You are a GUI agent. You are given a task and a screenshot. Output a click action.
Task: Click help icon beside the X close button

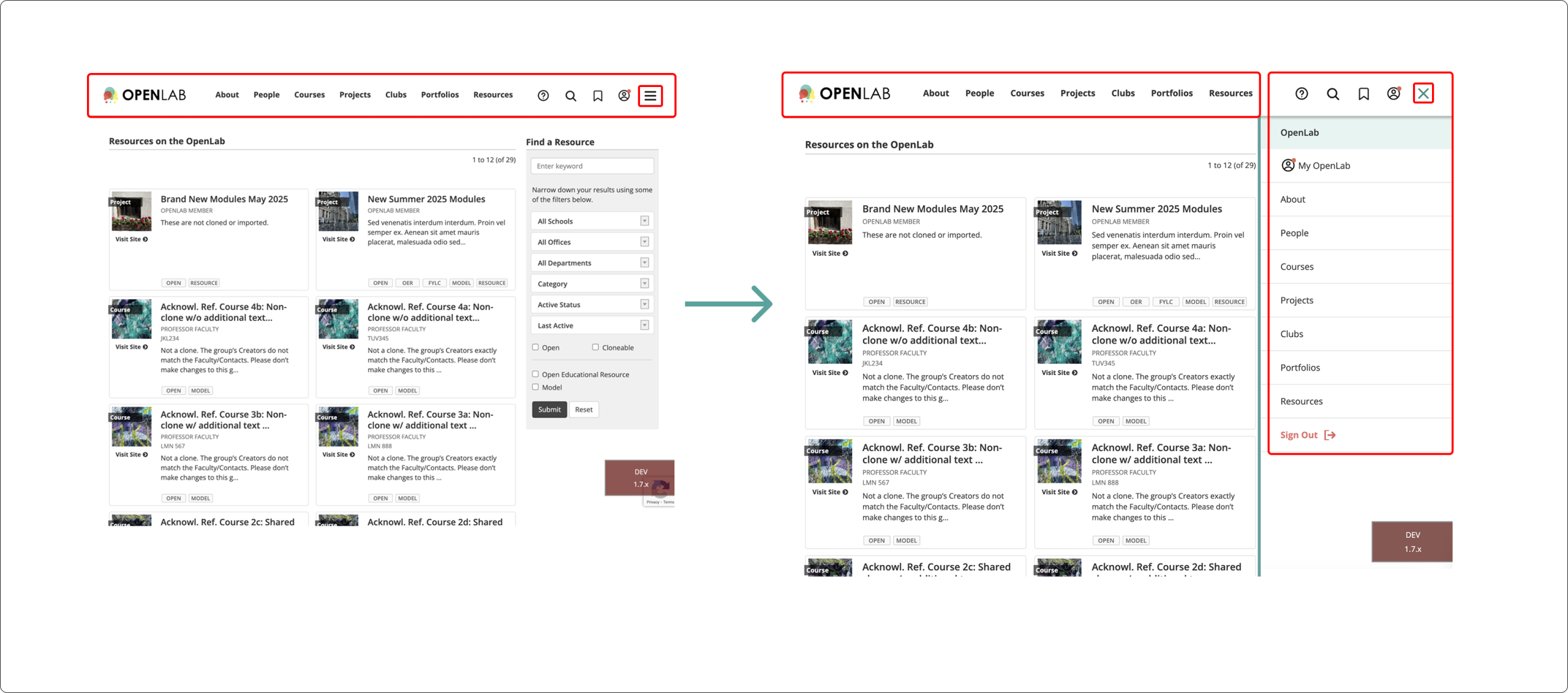point(1302,94)
